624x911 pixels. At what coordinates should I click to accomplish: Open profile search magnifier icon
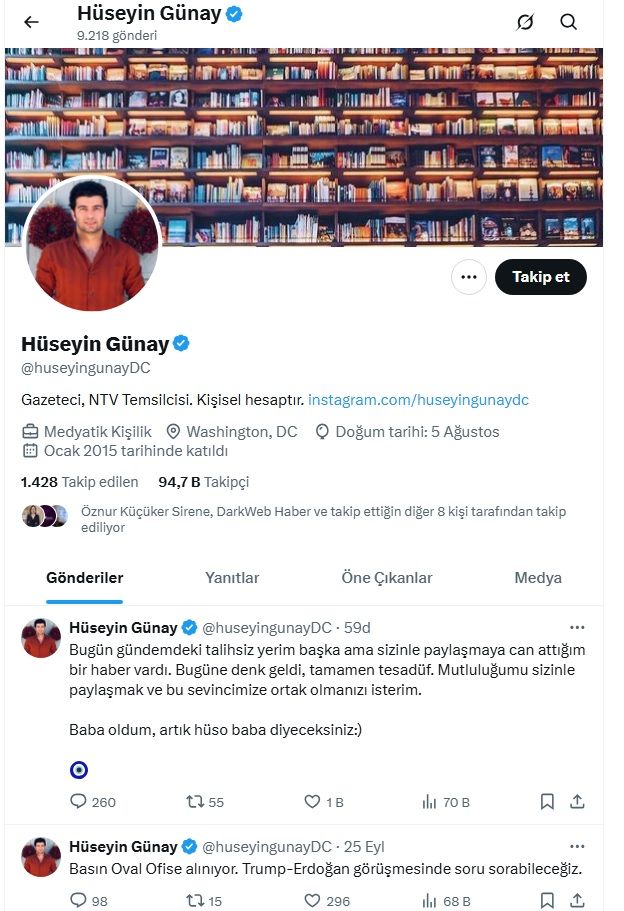click(x=568, y=22)
